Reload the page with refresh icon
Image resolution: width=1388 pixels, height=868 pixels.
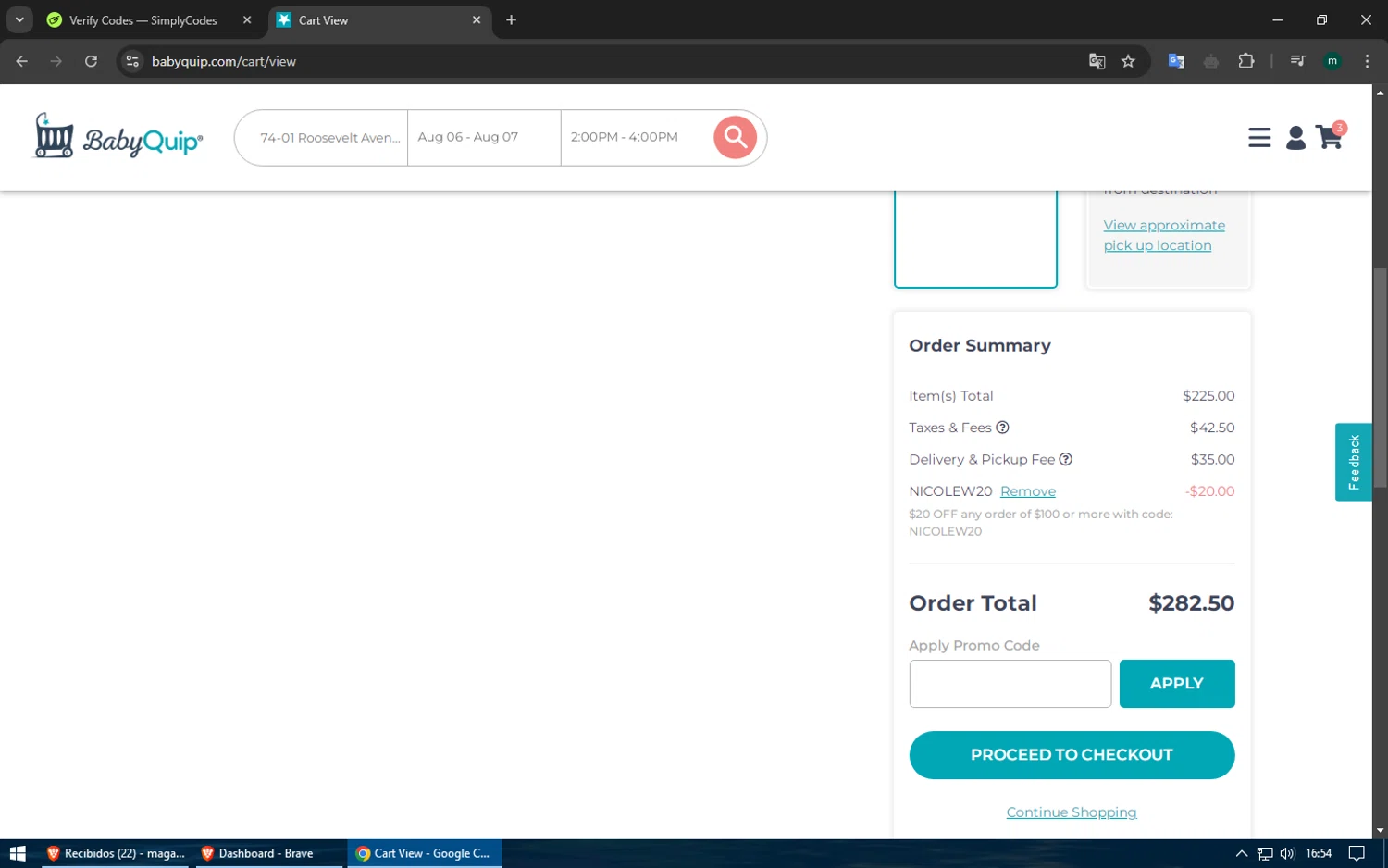coord(91,61)
